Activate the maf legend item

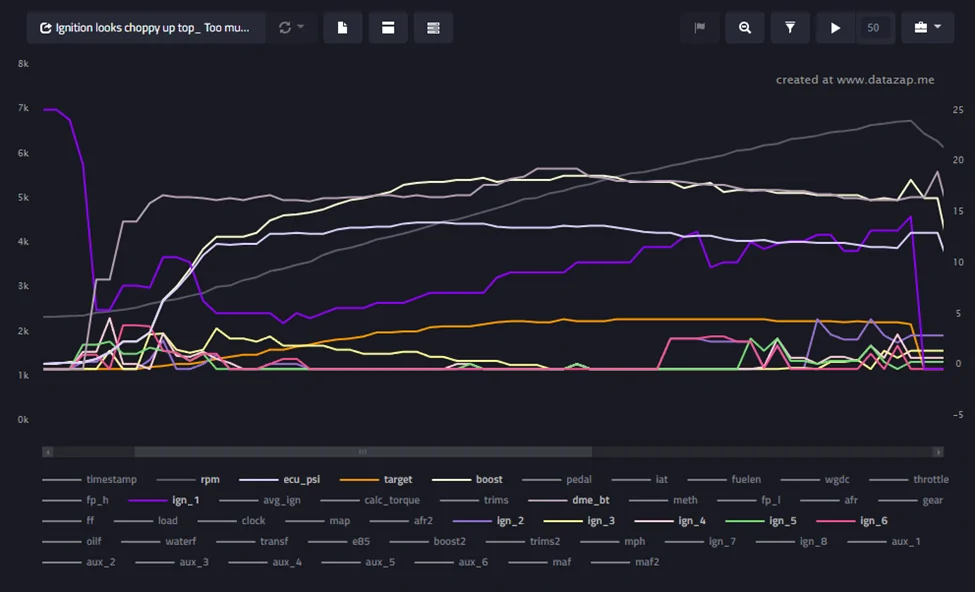click(x=540, y=562)
